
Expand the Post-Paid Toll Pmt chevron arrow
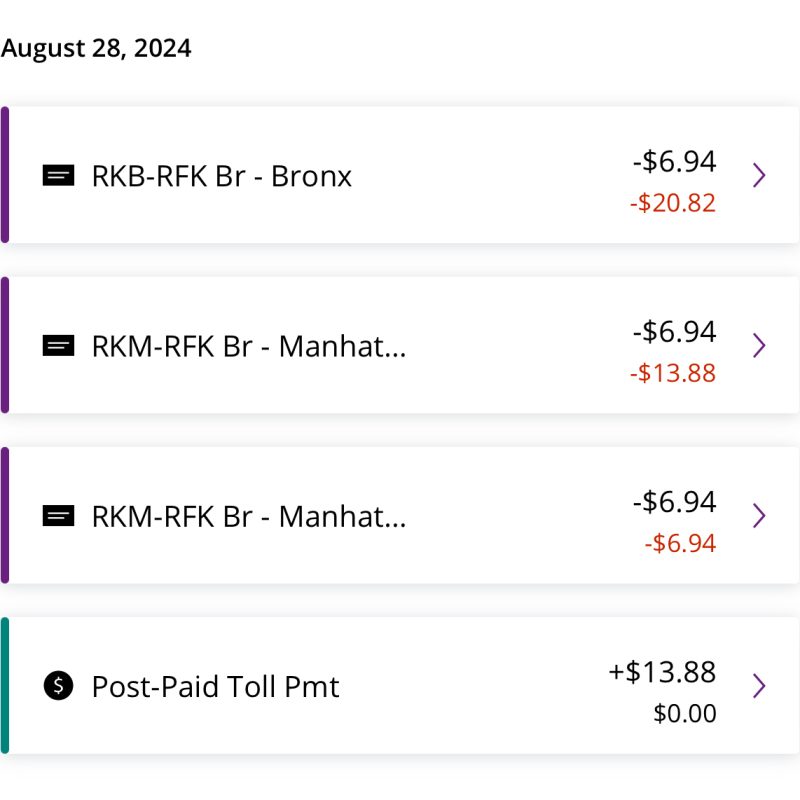pyautogui.click(x=759, y=686)
